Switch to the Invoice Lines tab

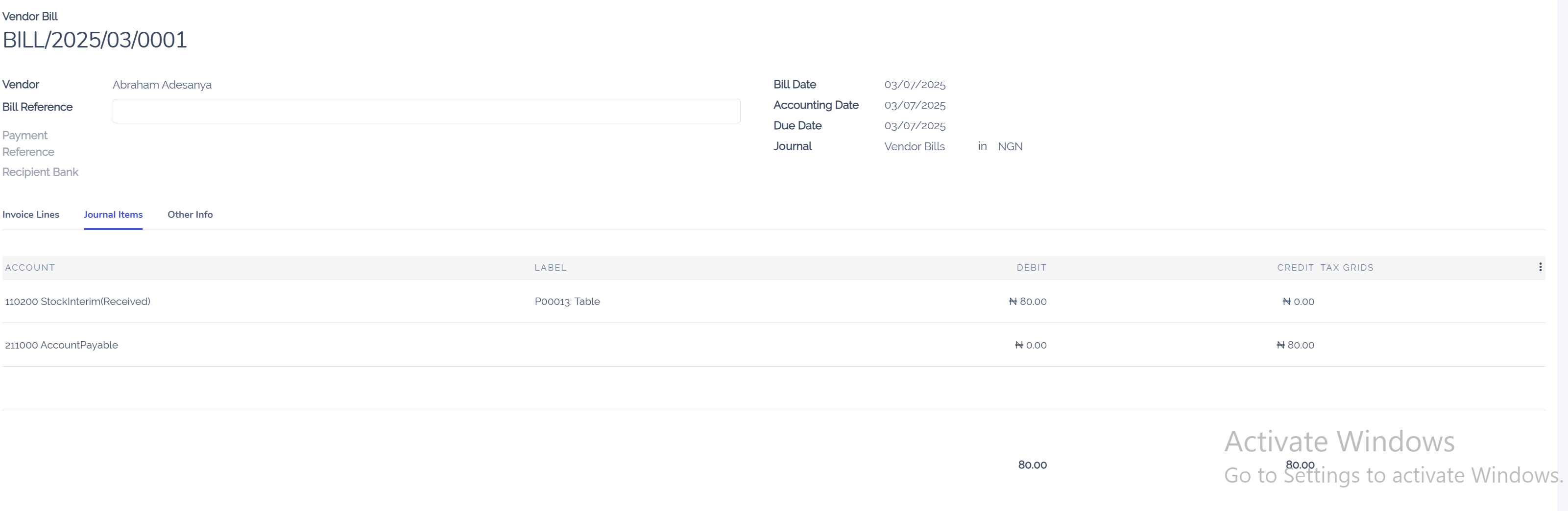30,215
